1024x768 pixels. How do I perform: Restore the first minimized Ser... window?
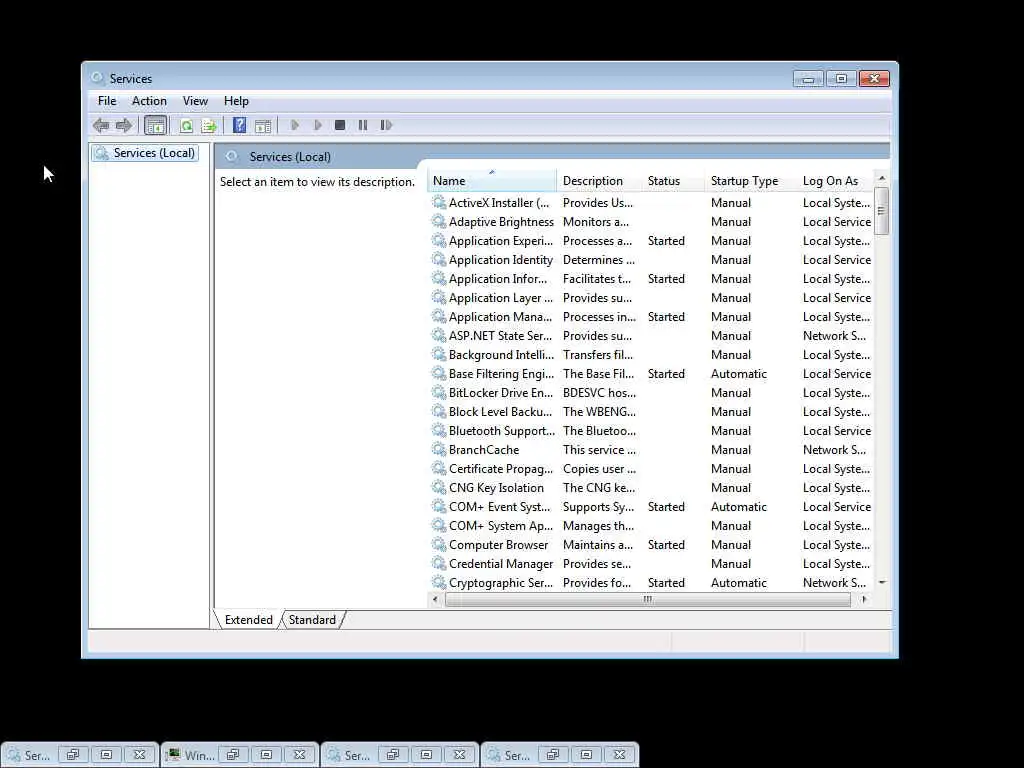(x=72, y=754)
